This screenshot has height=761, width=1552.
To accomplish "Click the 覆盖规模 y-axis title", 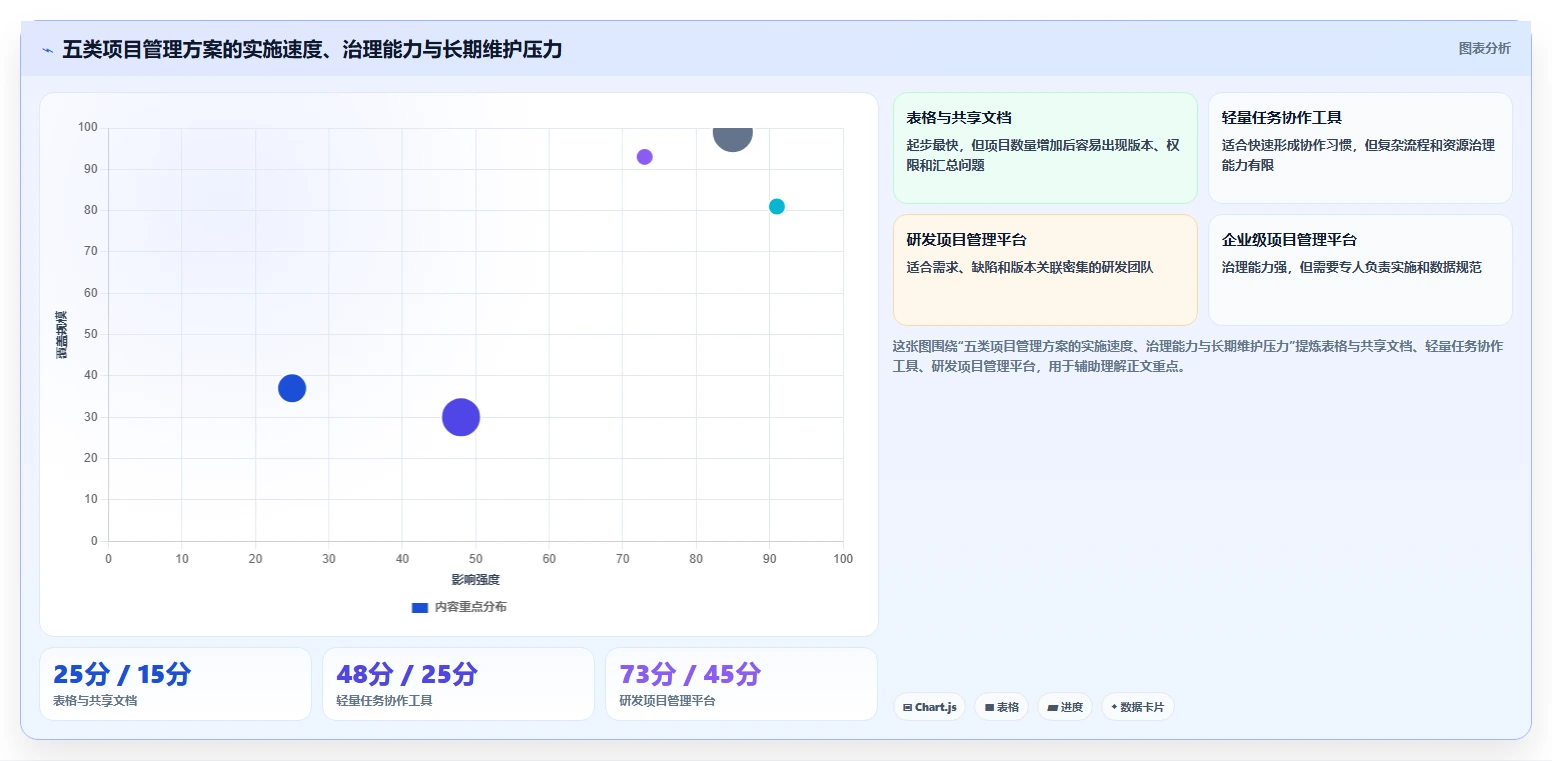I will tap(62, 334).
